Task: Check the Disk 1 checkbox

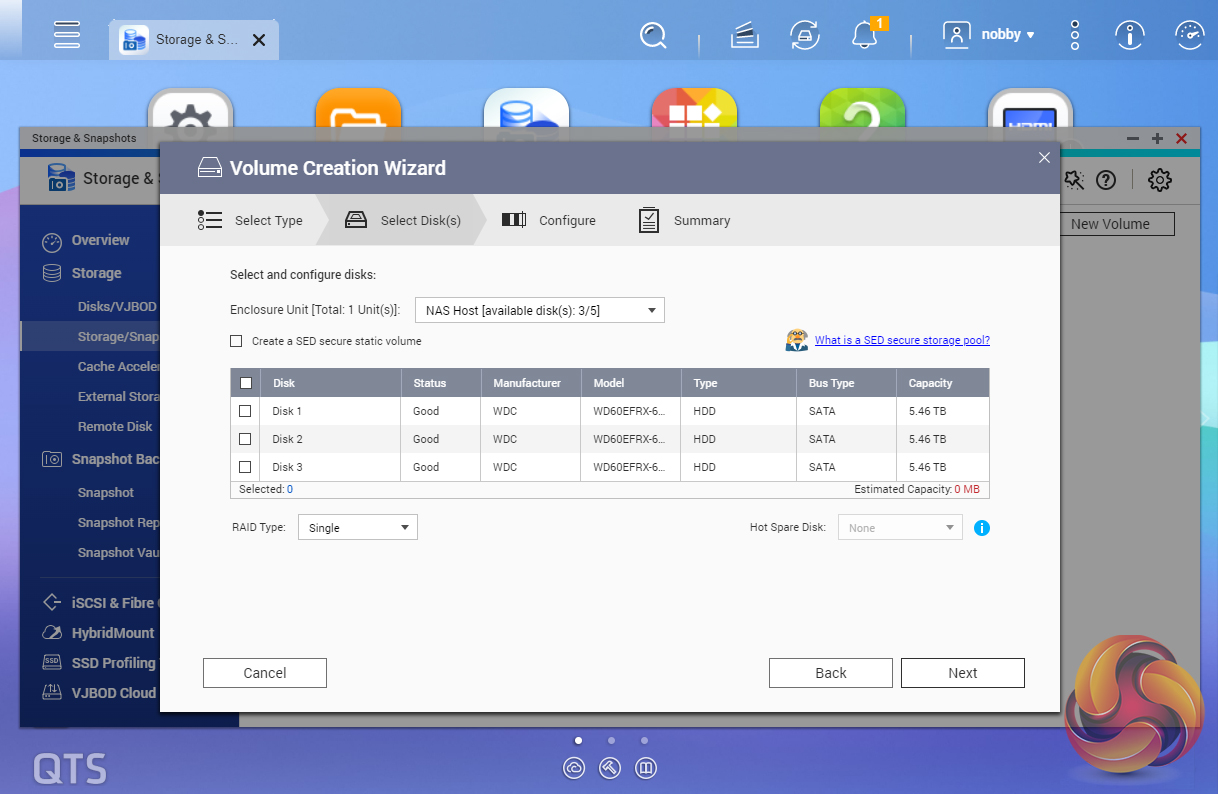Action: click(245, 411)
